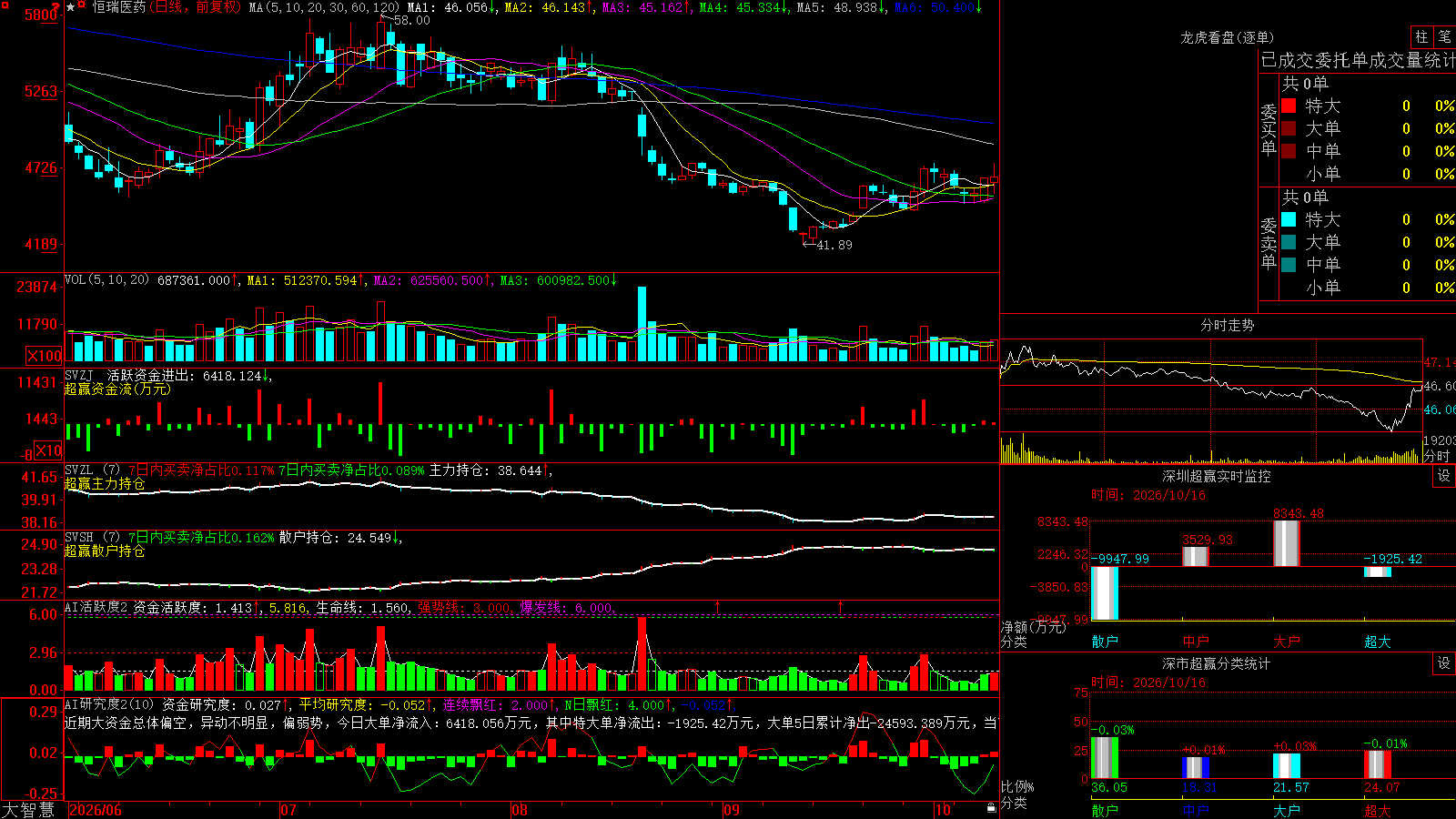Click the ×10 scale box in SVZJ panel
The width and height of the screenshot is (1456, 819).
click(49, 450)
